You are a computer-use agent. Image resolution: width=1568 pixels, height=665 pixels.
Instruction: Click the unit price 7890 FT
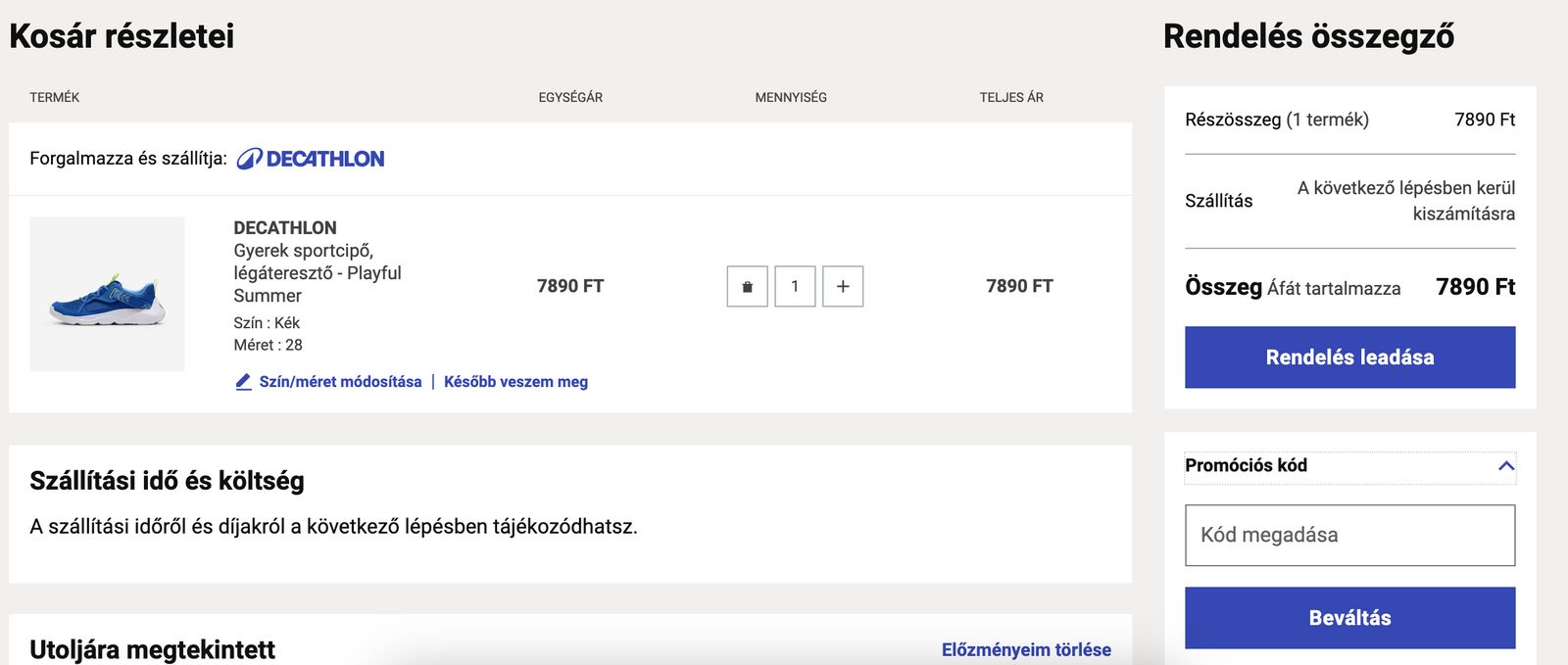pyautogui.click(x=570, y=286)
